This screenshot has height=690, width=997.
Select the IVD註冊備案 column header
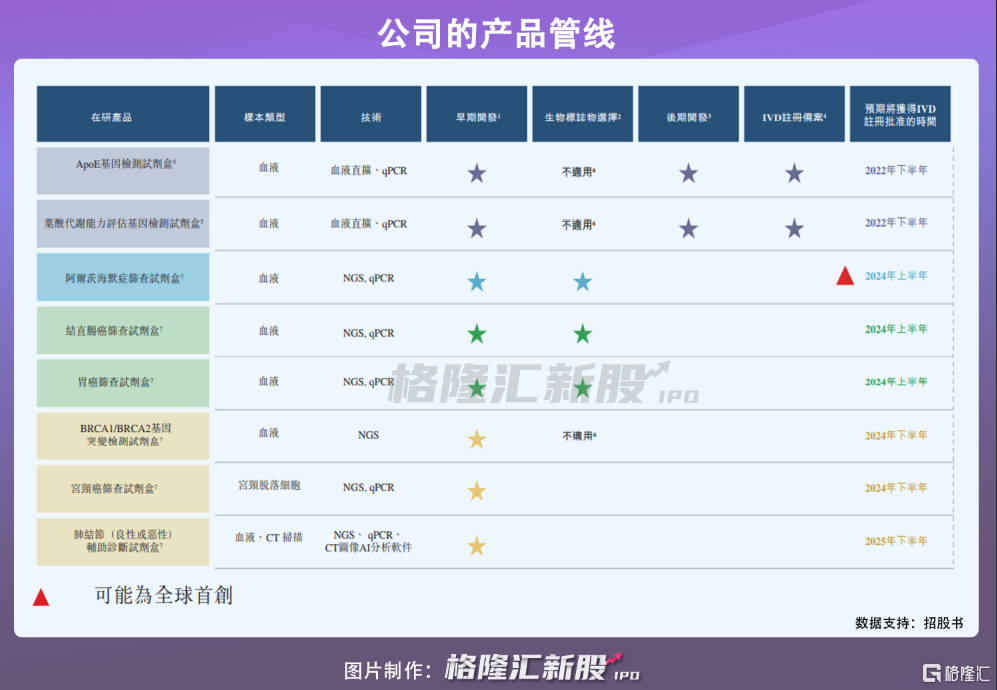794,115
